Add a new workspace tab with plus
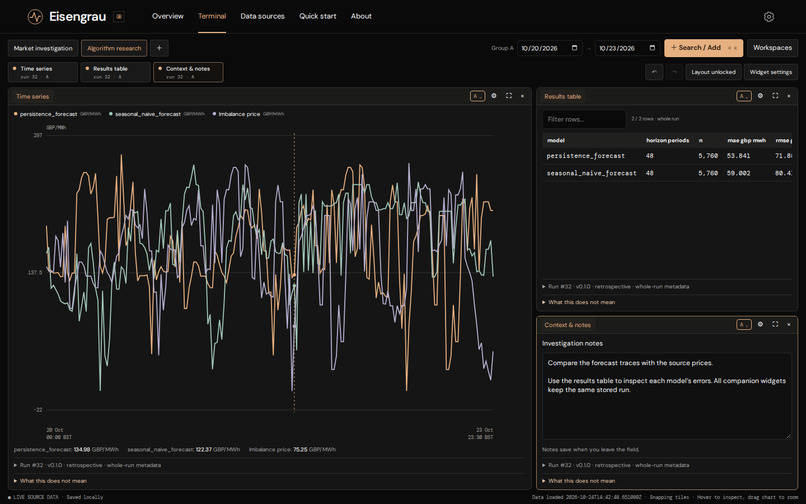 tap(159, 48)
